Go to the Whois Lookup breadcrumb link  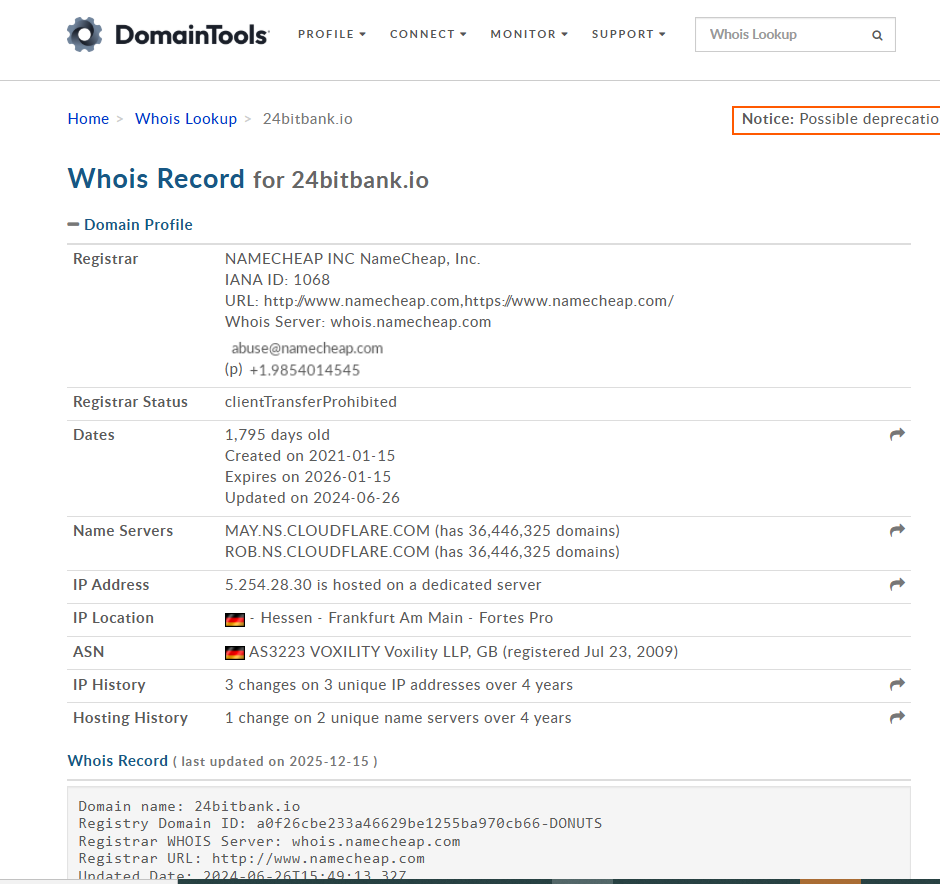(x=186, y=119)
